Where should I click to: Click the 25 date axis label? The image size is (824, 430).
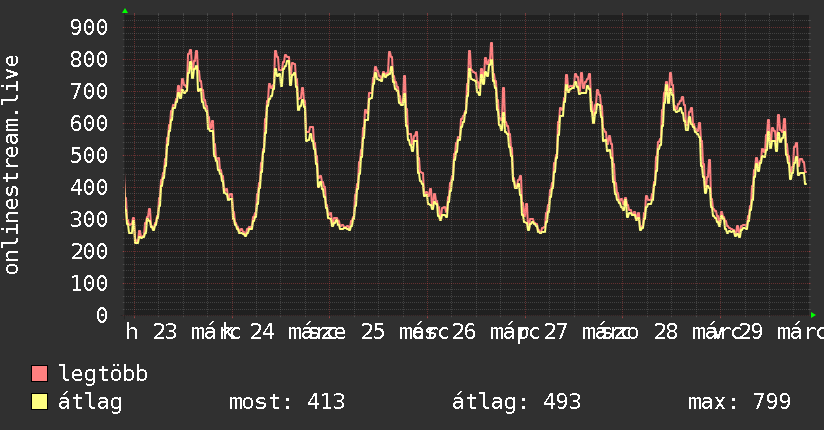tap(373, 332)
